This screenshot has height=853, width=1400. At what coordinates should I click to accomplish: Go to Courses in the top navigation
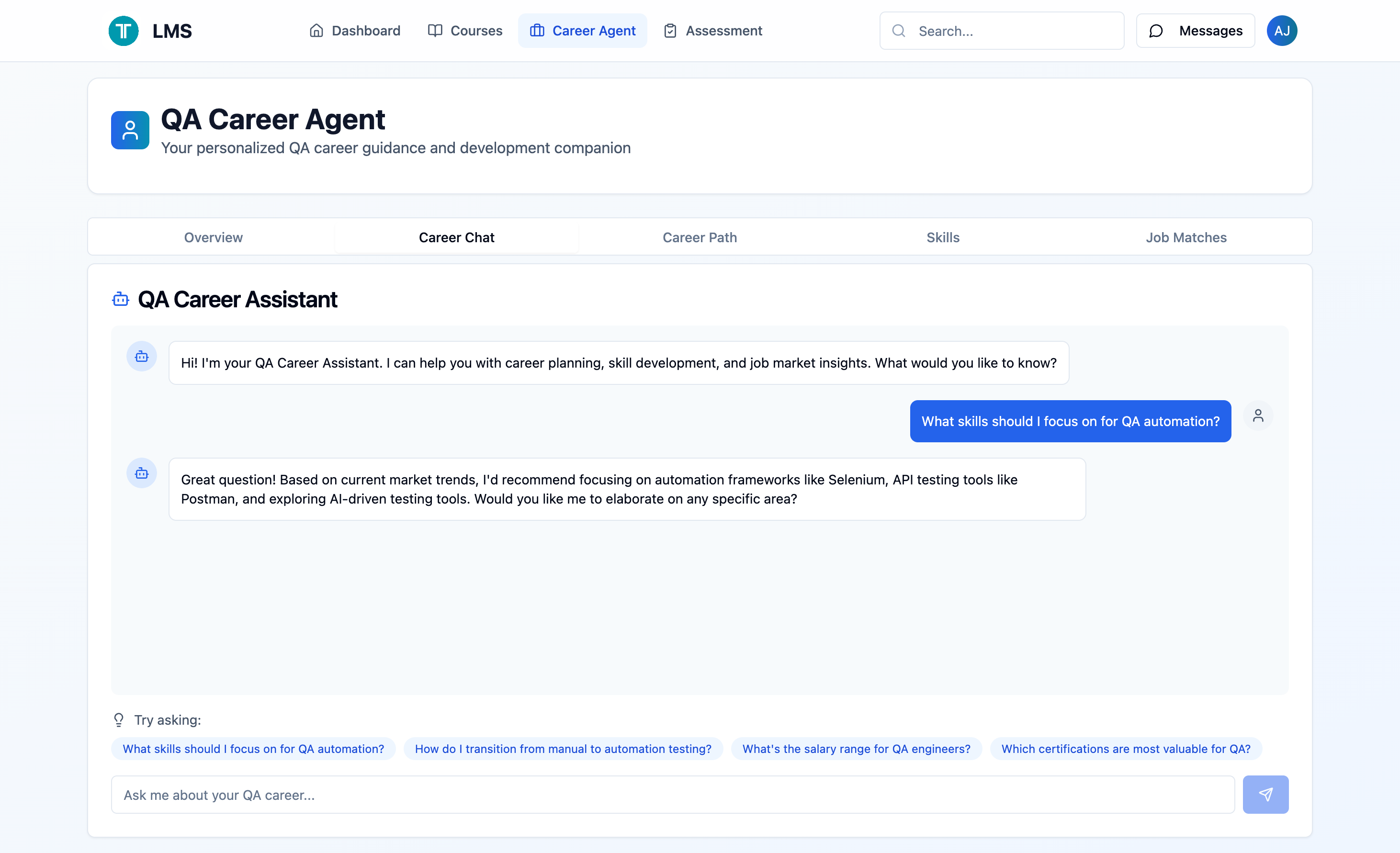[465, 31]
